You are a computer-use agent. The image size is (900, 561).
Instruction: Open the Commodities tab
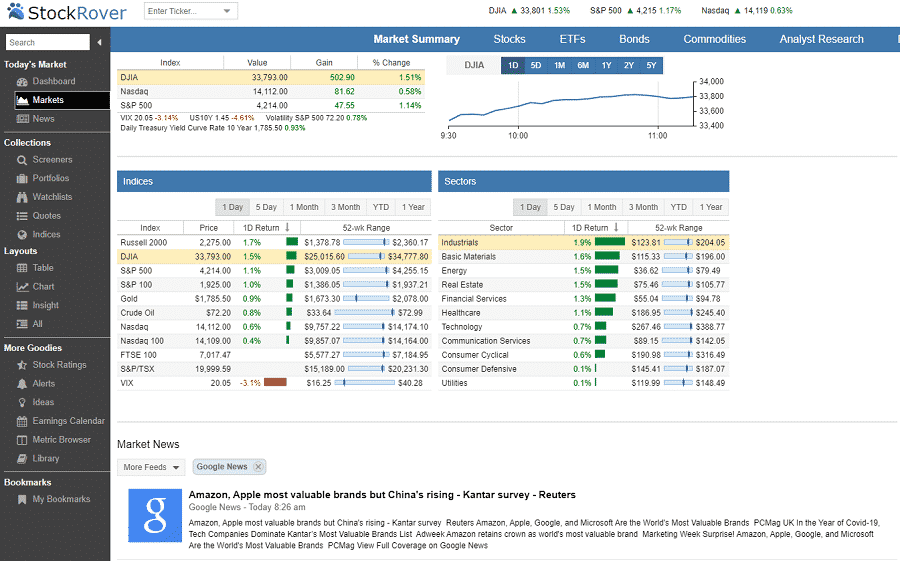click(x=714, y=39)
